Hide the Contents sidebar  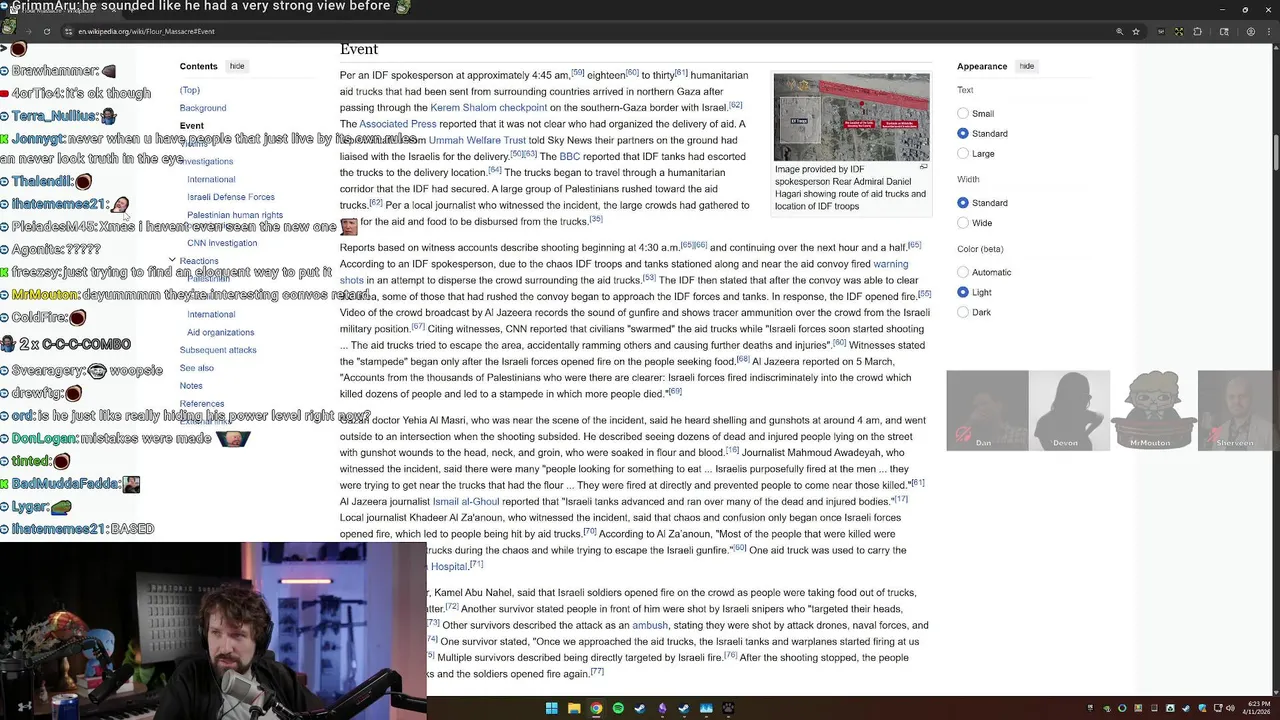tap(237, 66)
